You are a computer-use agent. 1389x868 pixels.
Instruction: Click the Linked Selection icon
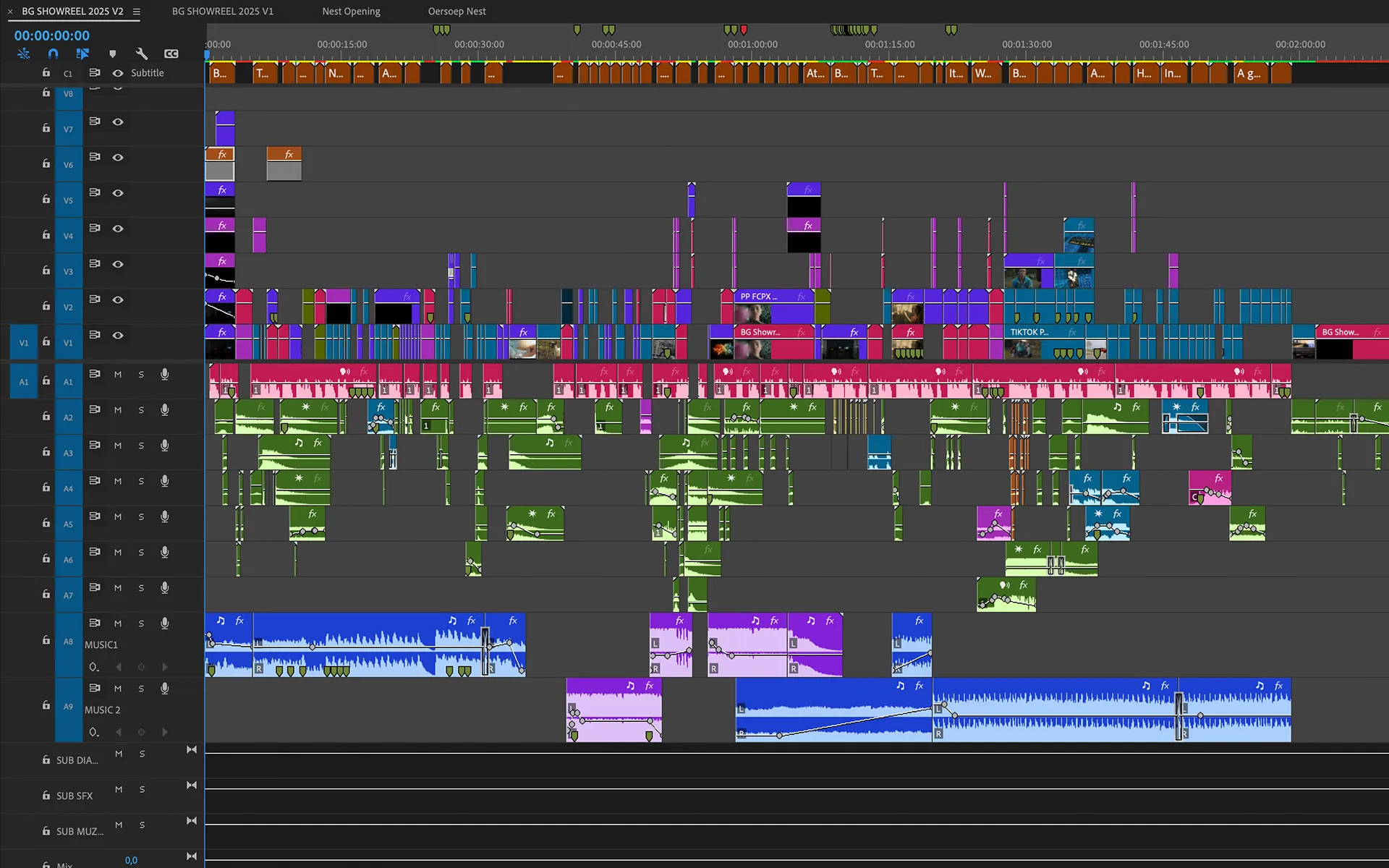click(x=82, y=54)
